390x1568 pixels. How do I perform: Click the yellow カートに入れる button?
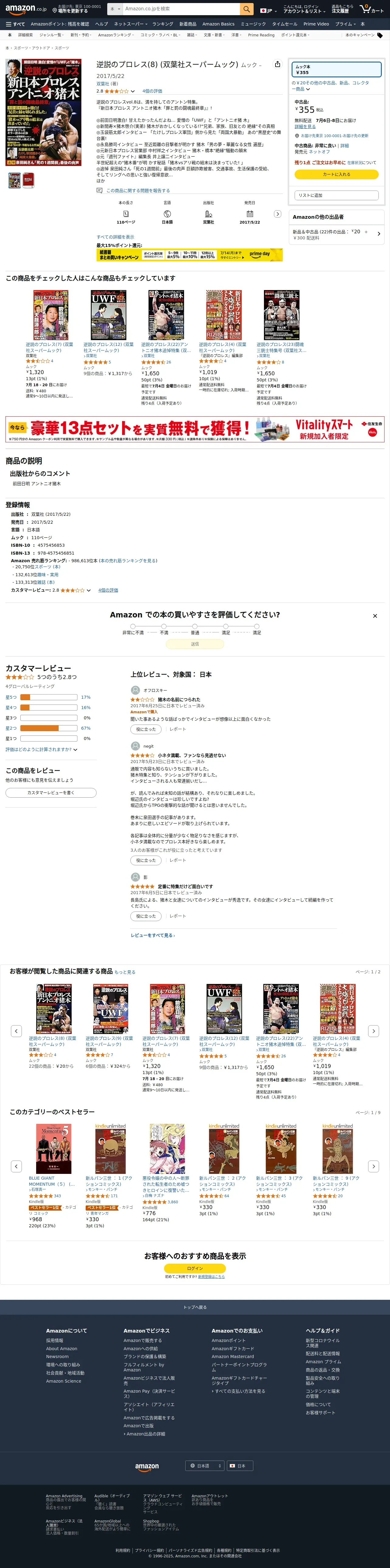pyautogui.click(x=336, y=174)
